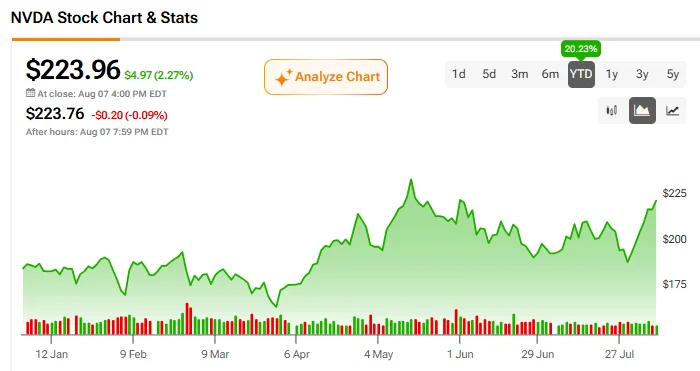This screenshot has height=371, width=700.
Task: Select the YTD range tab
Action: click(x=581, y=74)
